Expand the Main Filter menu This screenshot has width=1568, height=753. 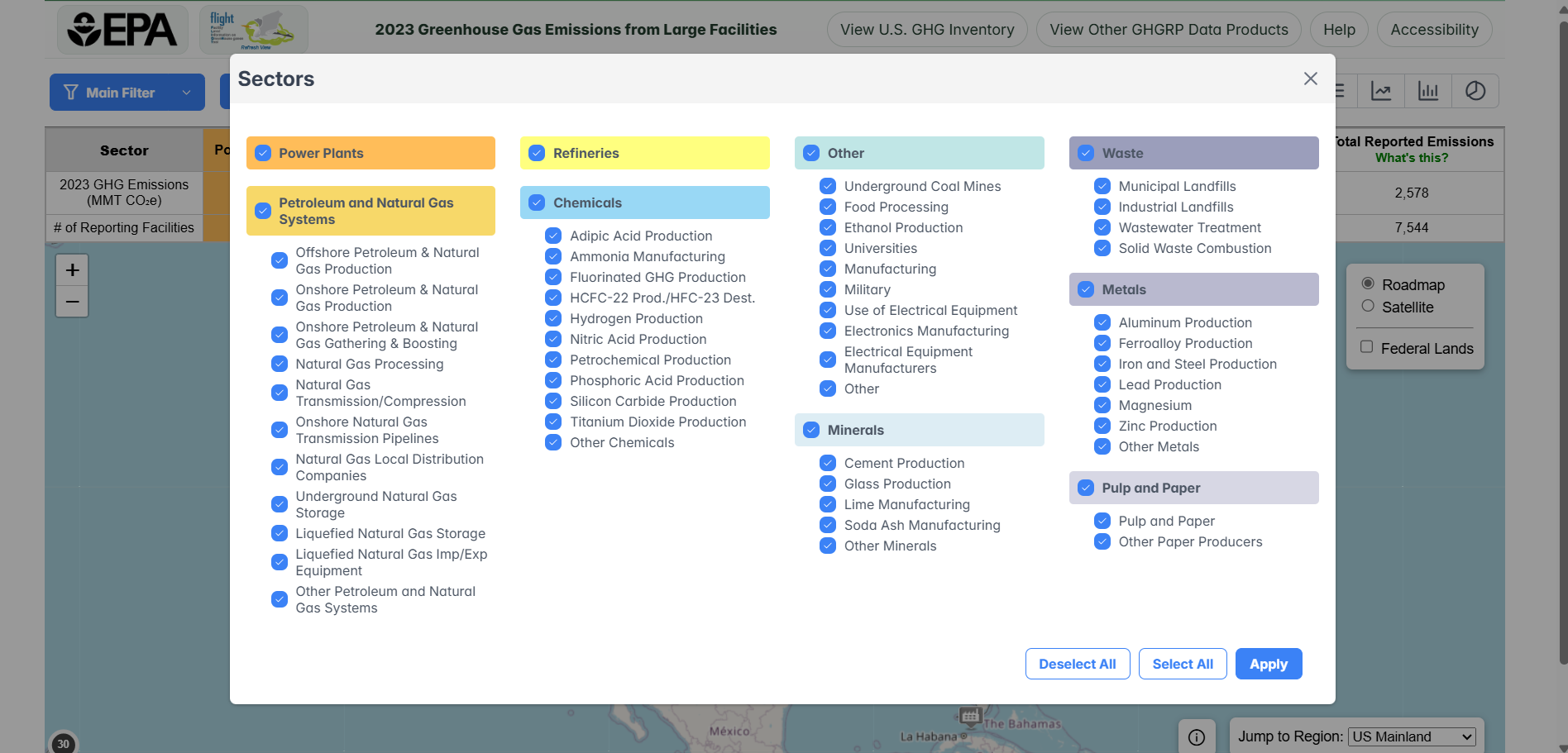[x=126, y=92]
